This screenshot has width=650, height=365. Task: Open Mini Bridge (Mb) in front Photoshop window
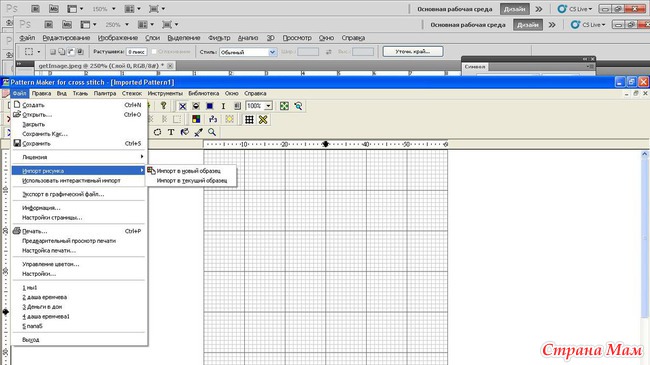click(x=67, y=25)
